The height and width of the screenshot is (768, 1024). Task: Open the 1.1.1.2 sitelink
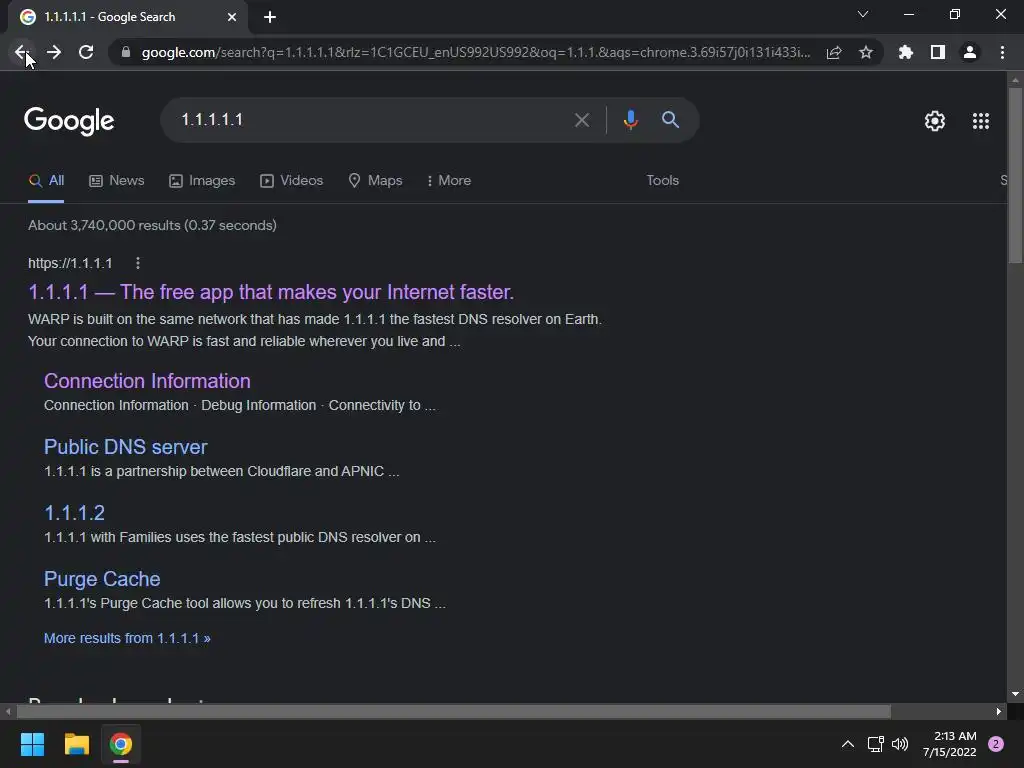[x=74, y=513]
